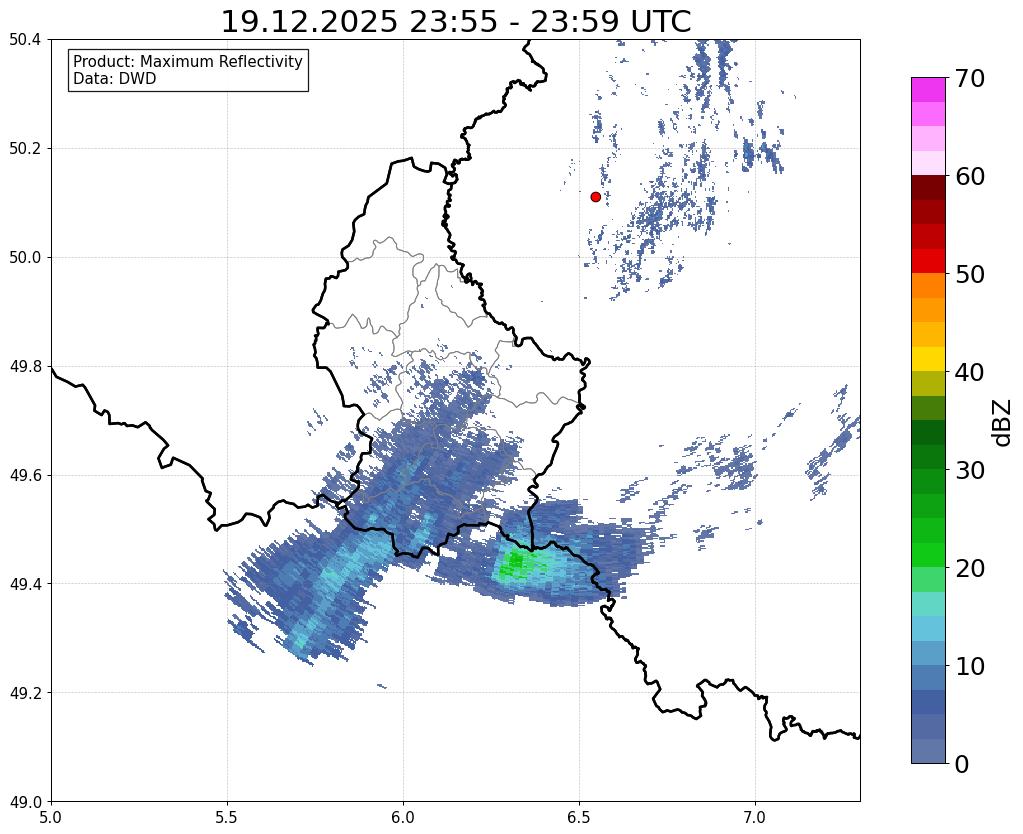Click the 49.0 latitude tick label
Viewport: 1023px width, 834px height.
[25, 801]
